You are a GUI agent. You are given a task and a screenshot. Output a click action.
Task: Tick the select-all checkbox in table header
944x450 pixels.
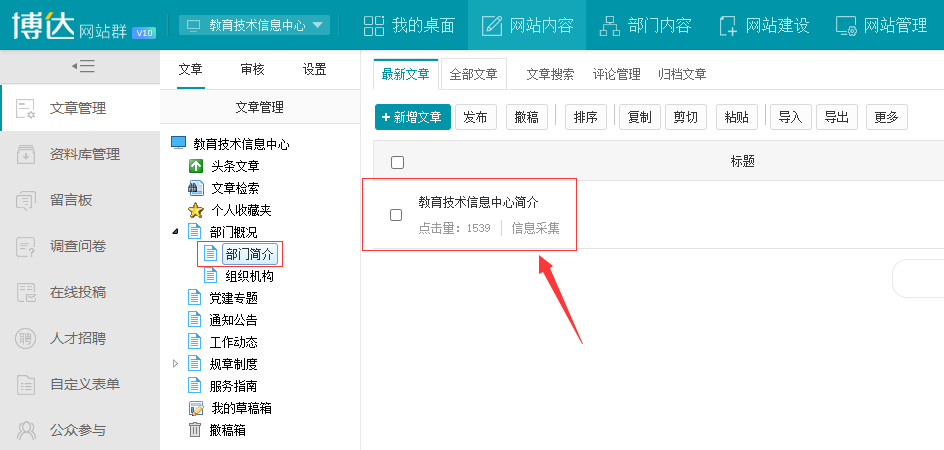tap(397, 162)
